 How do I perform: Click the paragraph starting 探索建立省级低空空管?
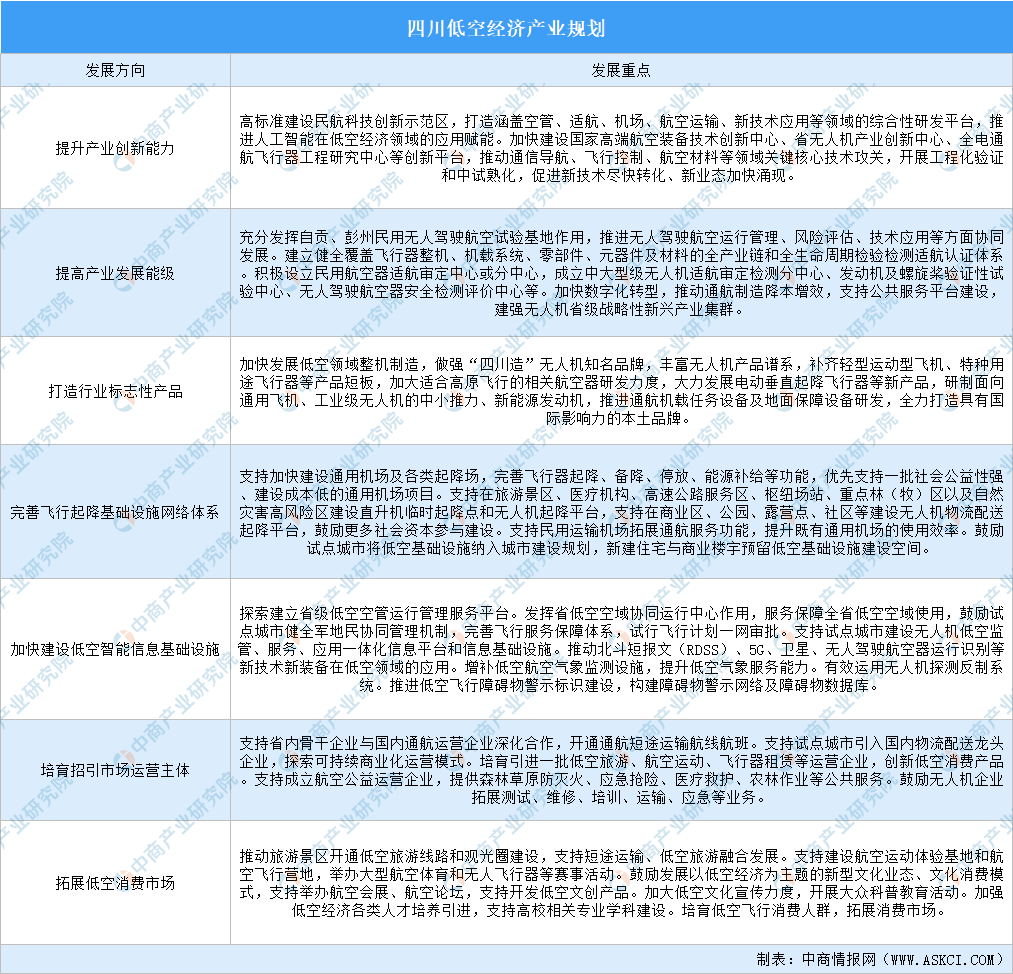click(621, 649)
